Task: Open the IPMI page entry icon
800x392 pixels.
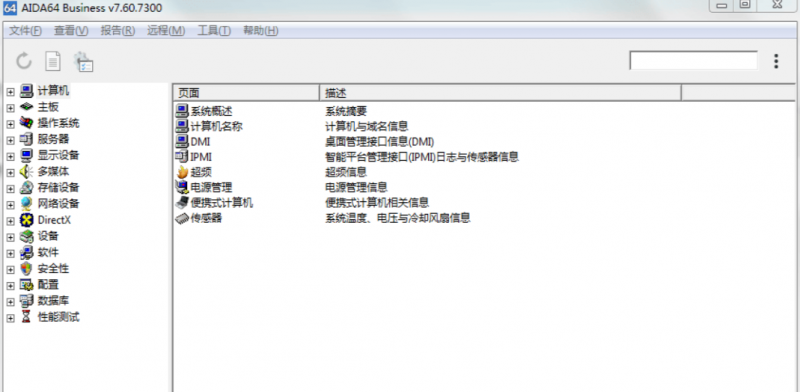Action: (x=182, y=157)
